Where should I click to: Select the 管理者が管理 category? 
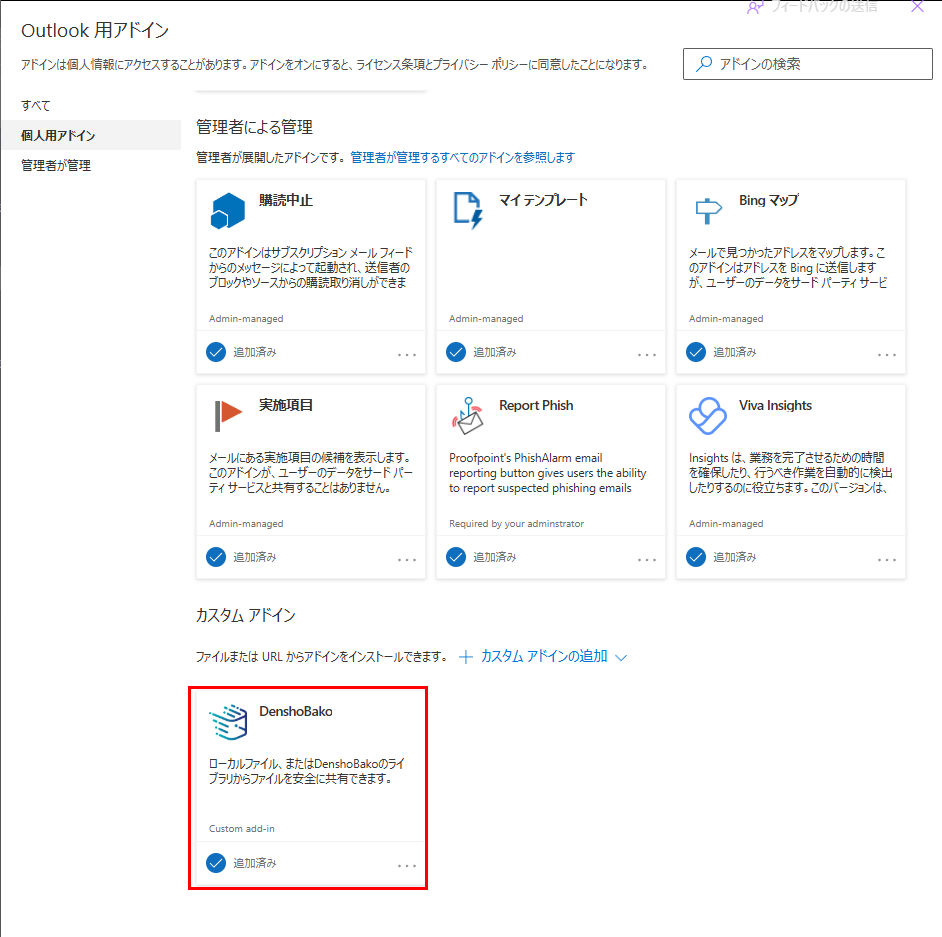56,165
